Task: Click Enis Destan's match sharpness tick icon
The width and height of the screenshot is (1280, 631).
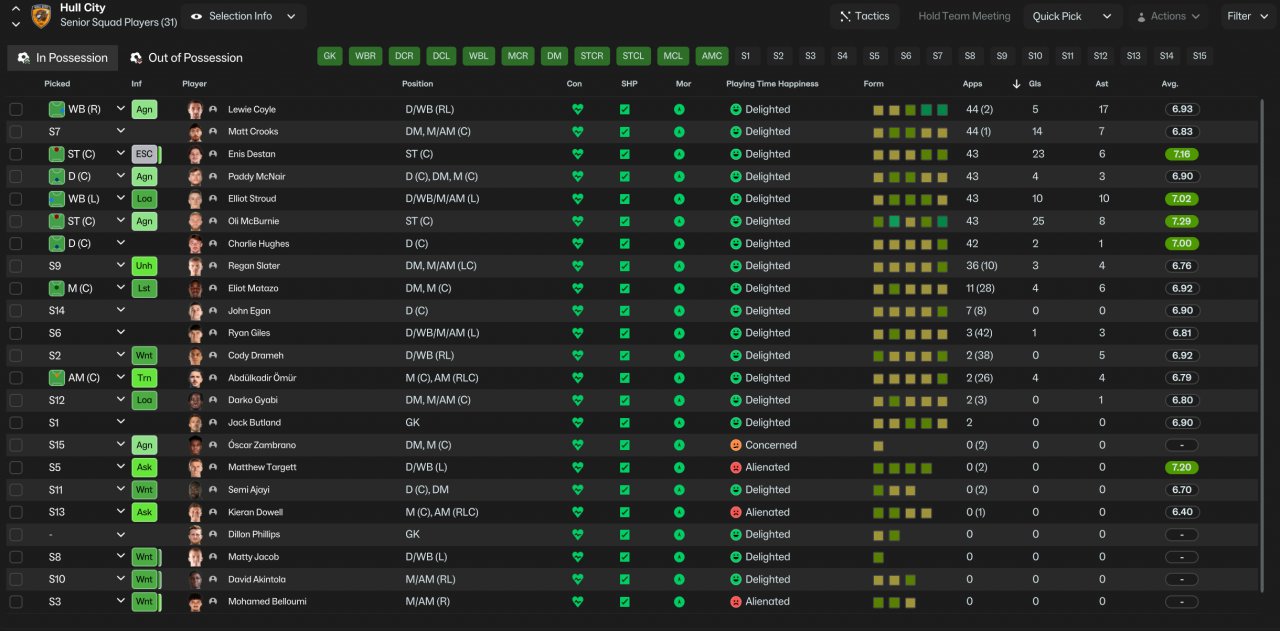Action: click(625, 154)
